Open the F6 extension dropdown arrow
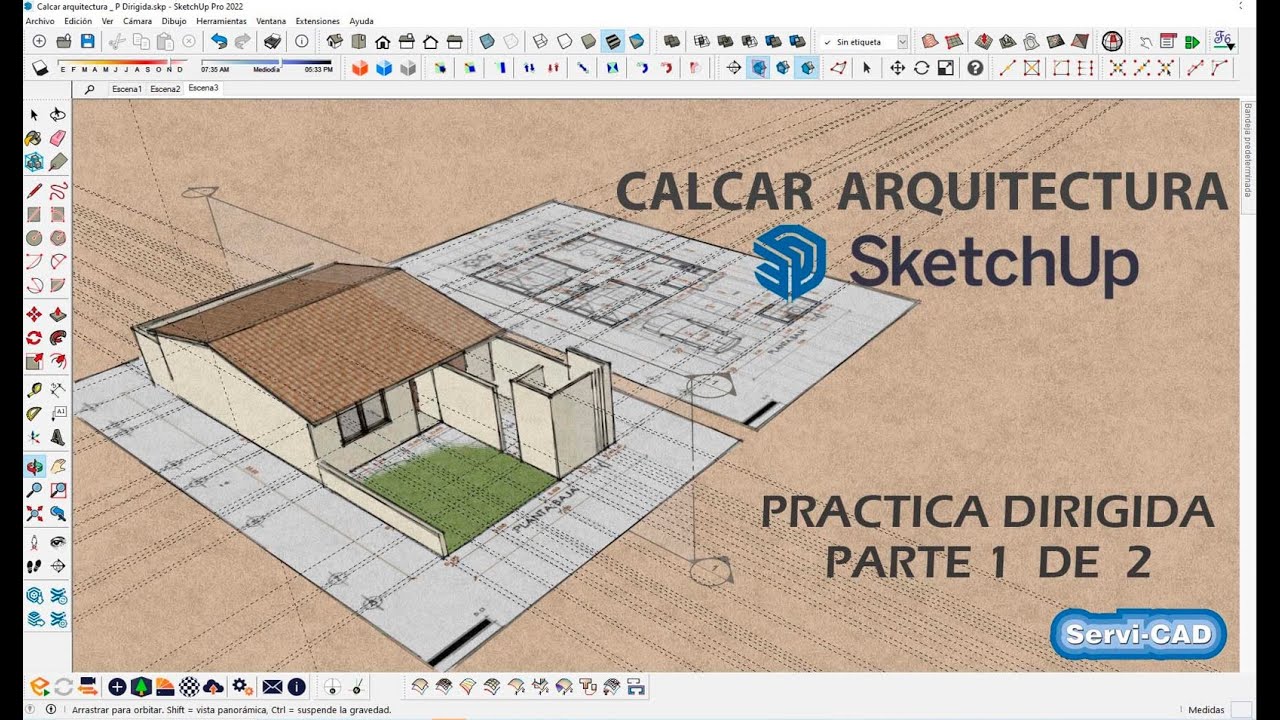This screenshot has width=1280, height=720. (1231, 47)
